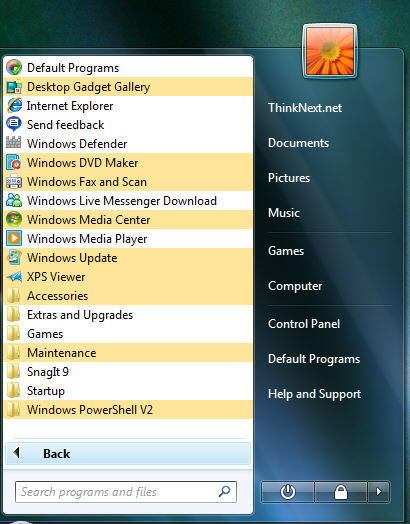Screen dimensions: 410x524
Task: Expand Windows PowerShell V2 folder
Action: point(128,410)
